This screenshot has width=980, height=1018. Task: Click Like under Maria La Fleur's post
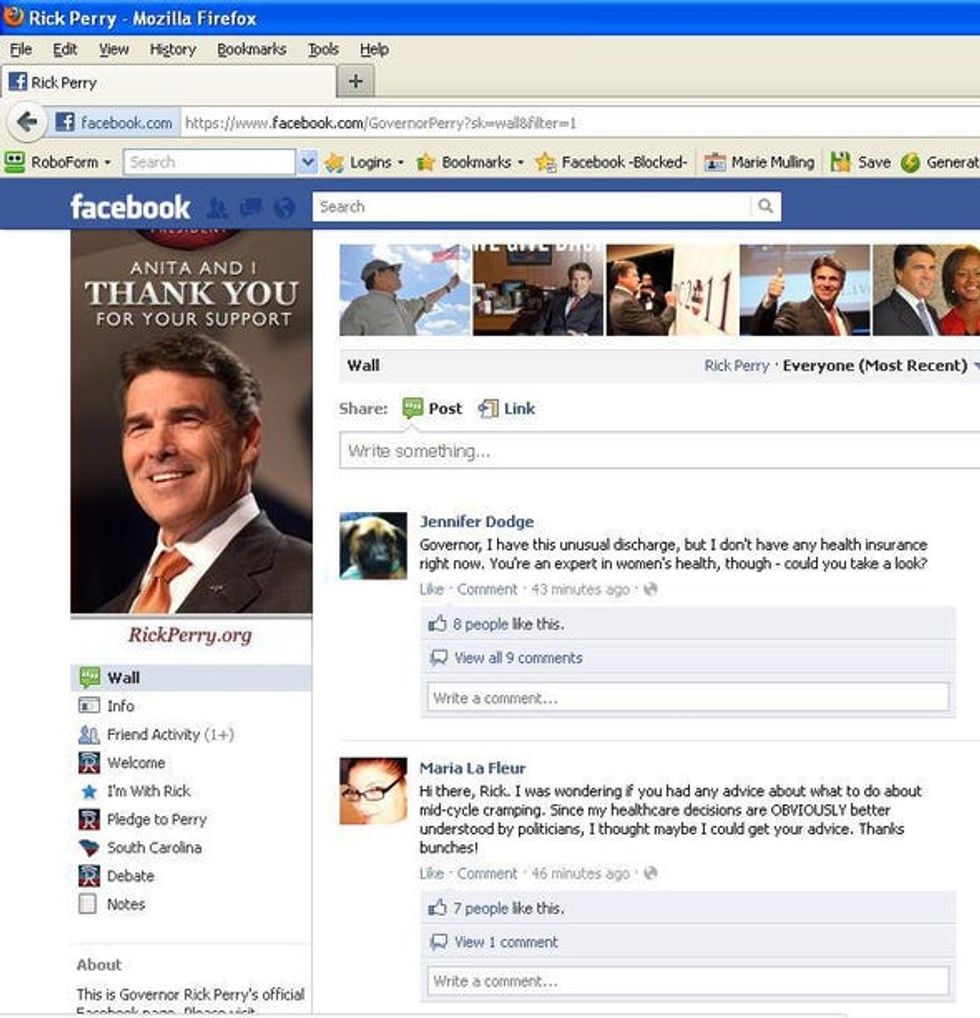coord(431,873)
